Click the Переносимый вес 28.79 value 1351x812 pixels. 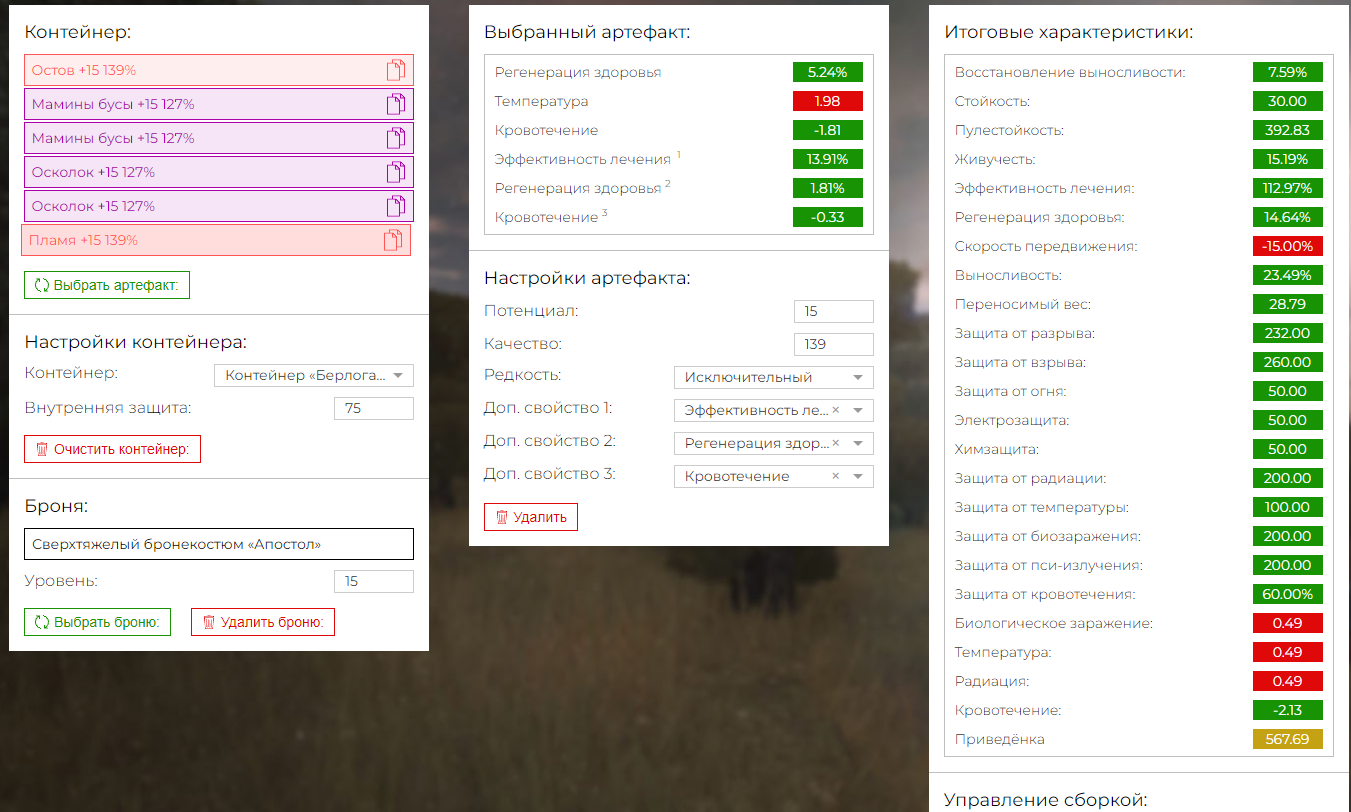(1288, 304)
